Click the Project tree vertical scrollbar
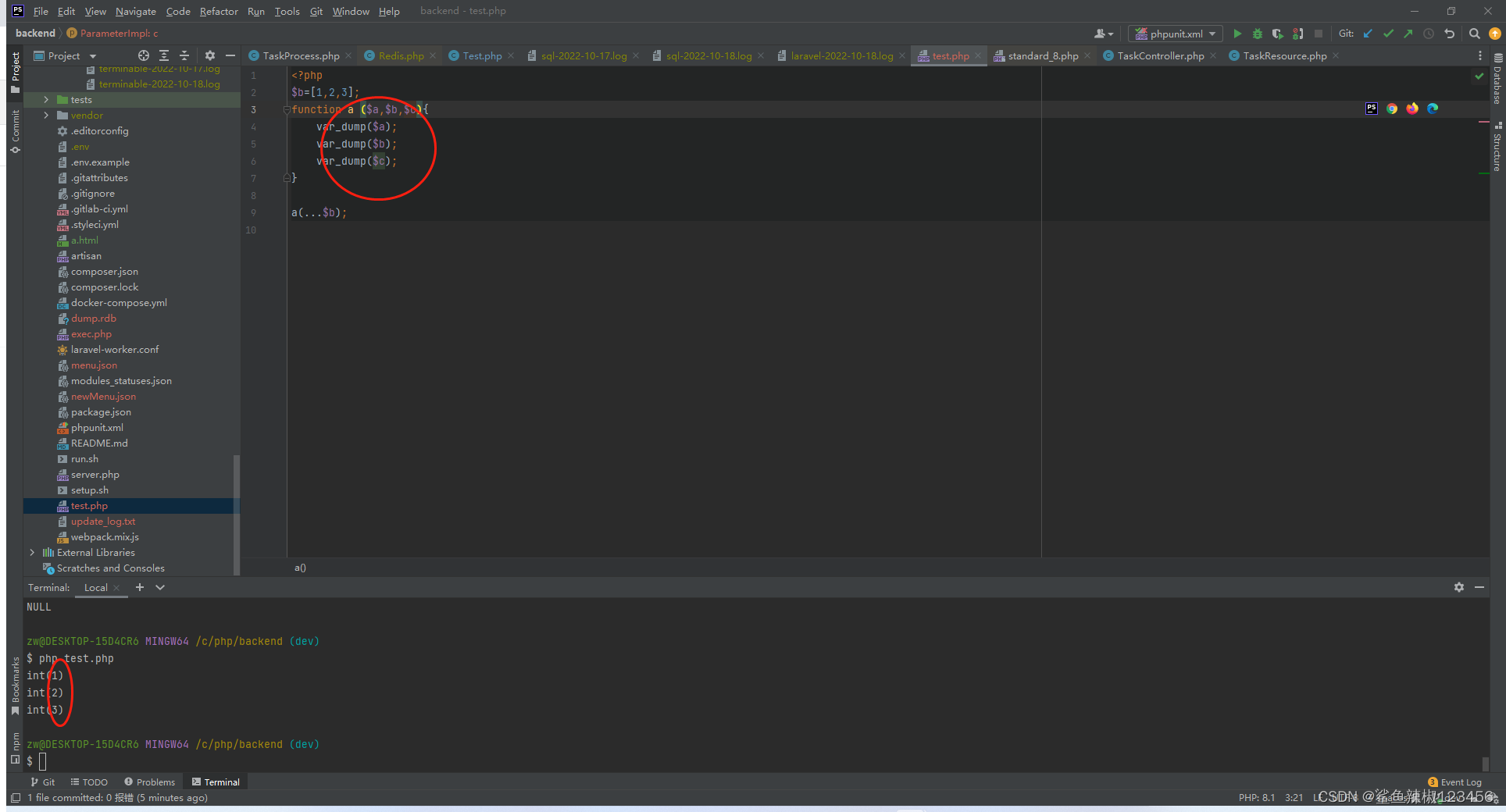 click(237, 515)
